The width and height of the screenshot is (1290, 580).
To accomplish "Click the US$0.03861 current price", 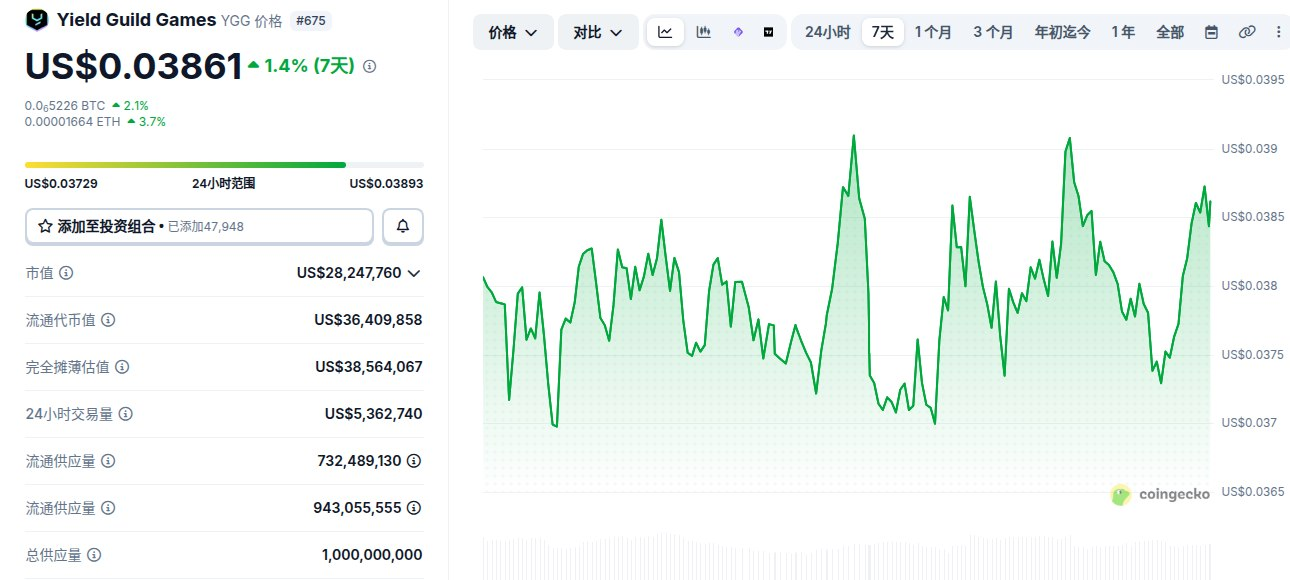I will [134, 66].
